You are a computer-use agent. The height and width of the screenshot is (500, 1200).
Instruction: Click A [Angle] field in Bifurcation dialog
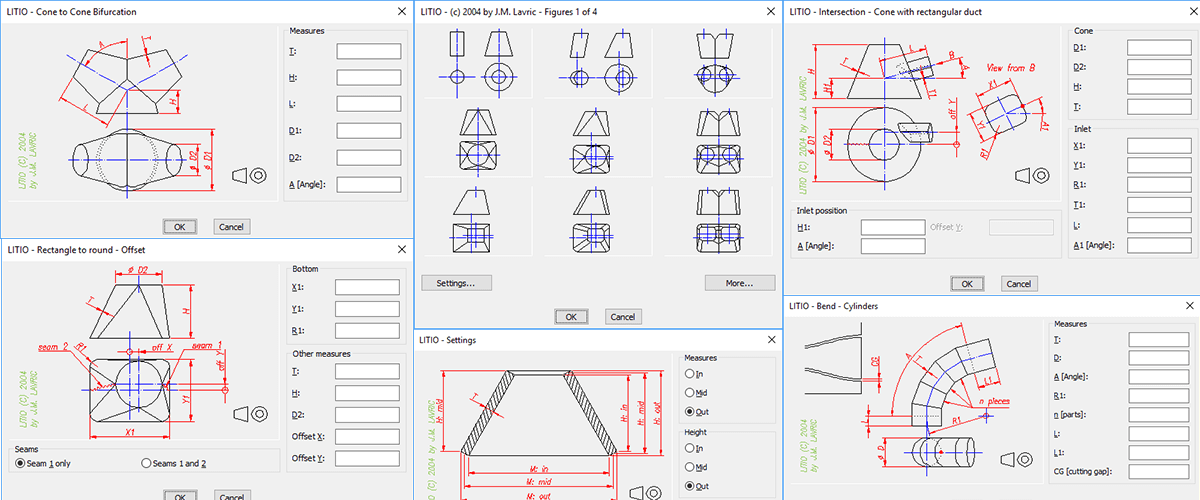point(368,185)
